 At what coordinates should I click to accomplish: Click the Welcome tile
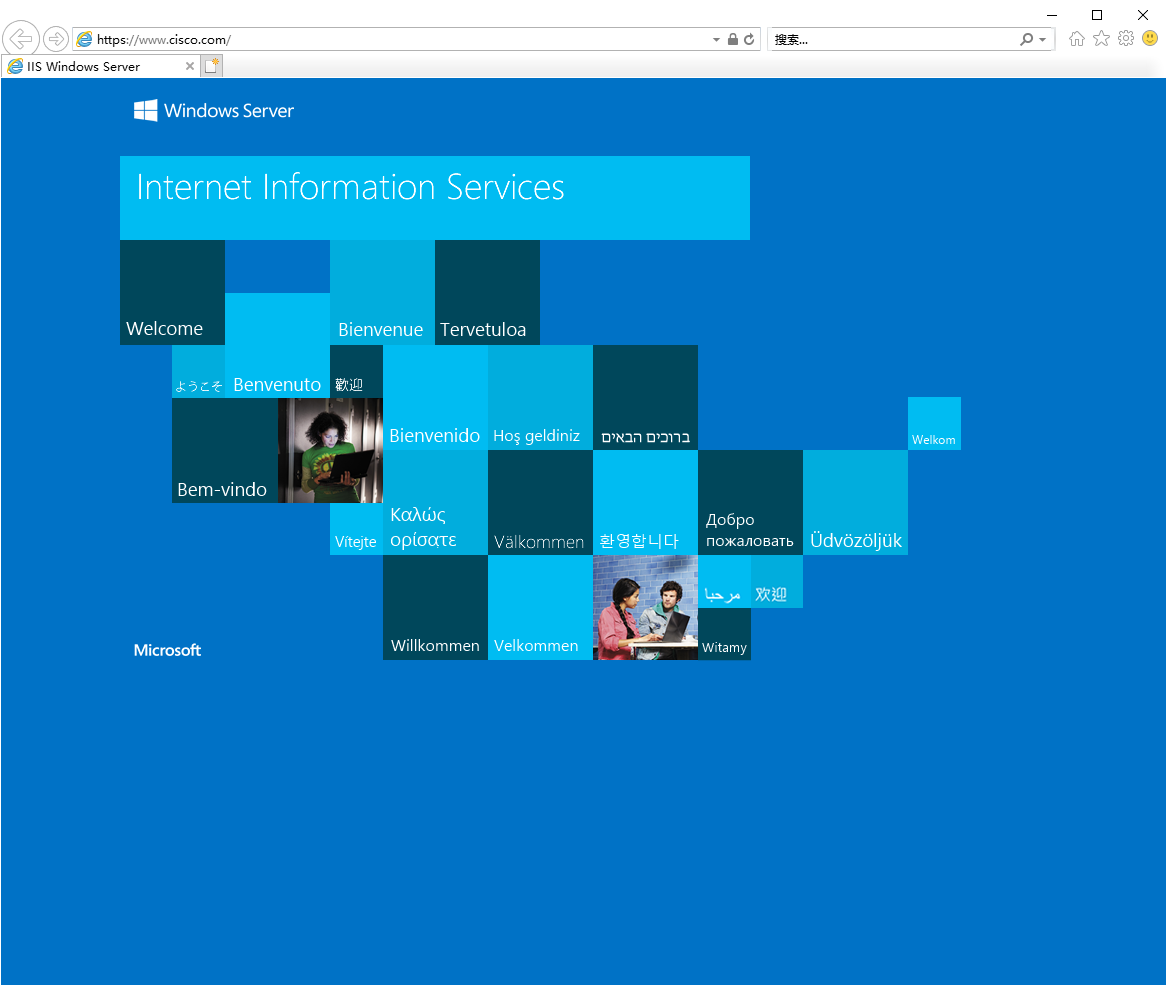click(173, 292)
